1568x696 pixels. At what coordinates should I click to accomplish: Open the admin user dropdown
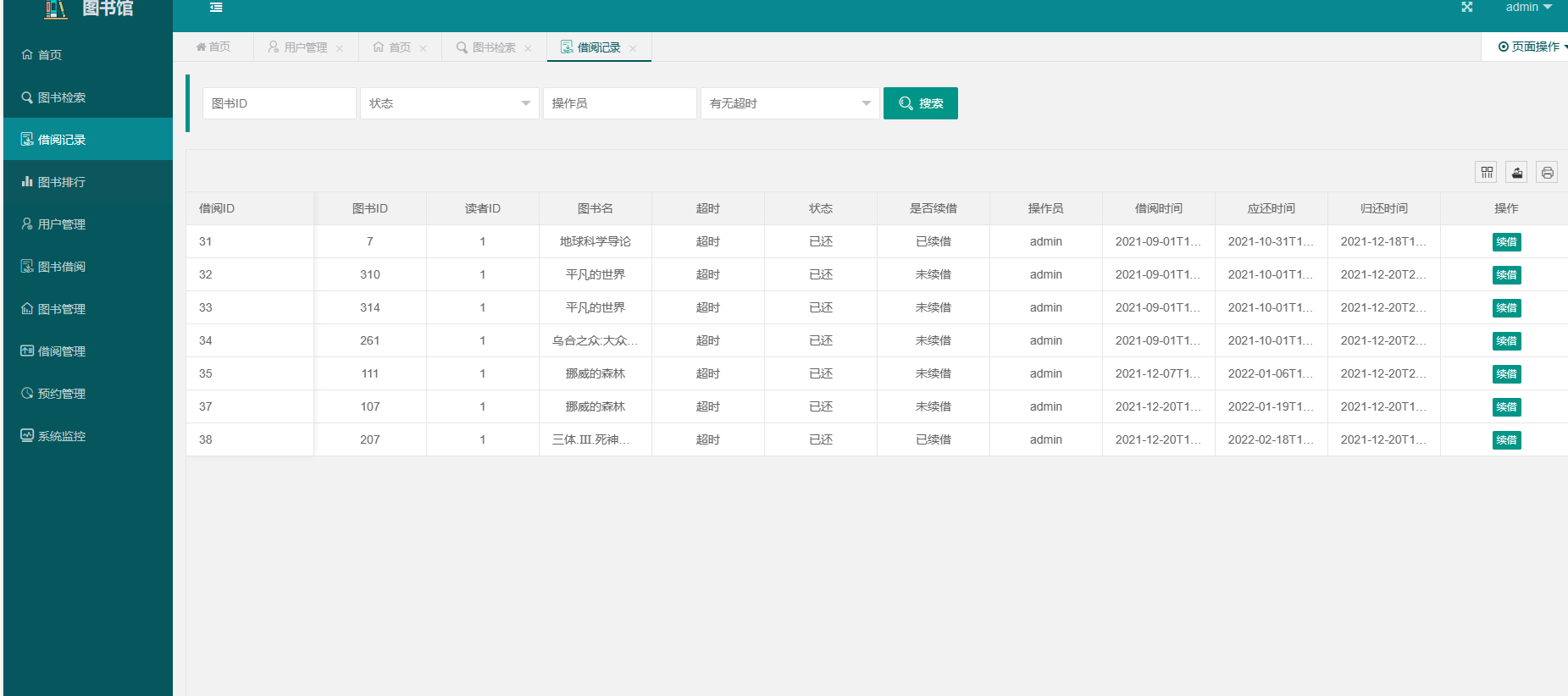1528,7
